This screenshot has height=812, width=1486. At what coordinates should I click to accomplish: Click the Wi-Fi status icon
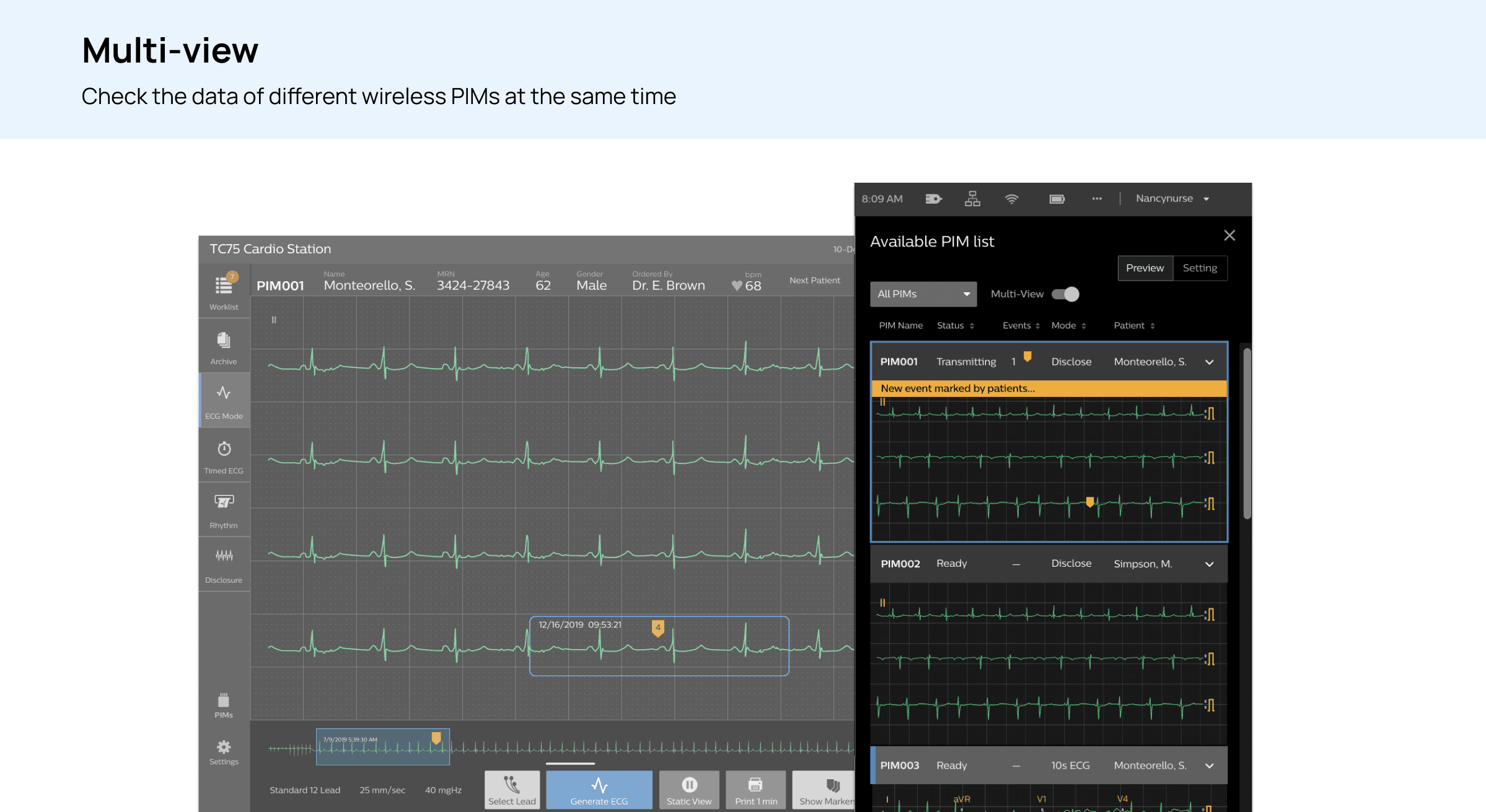pyautogui.click(x=1011, y=199)
